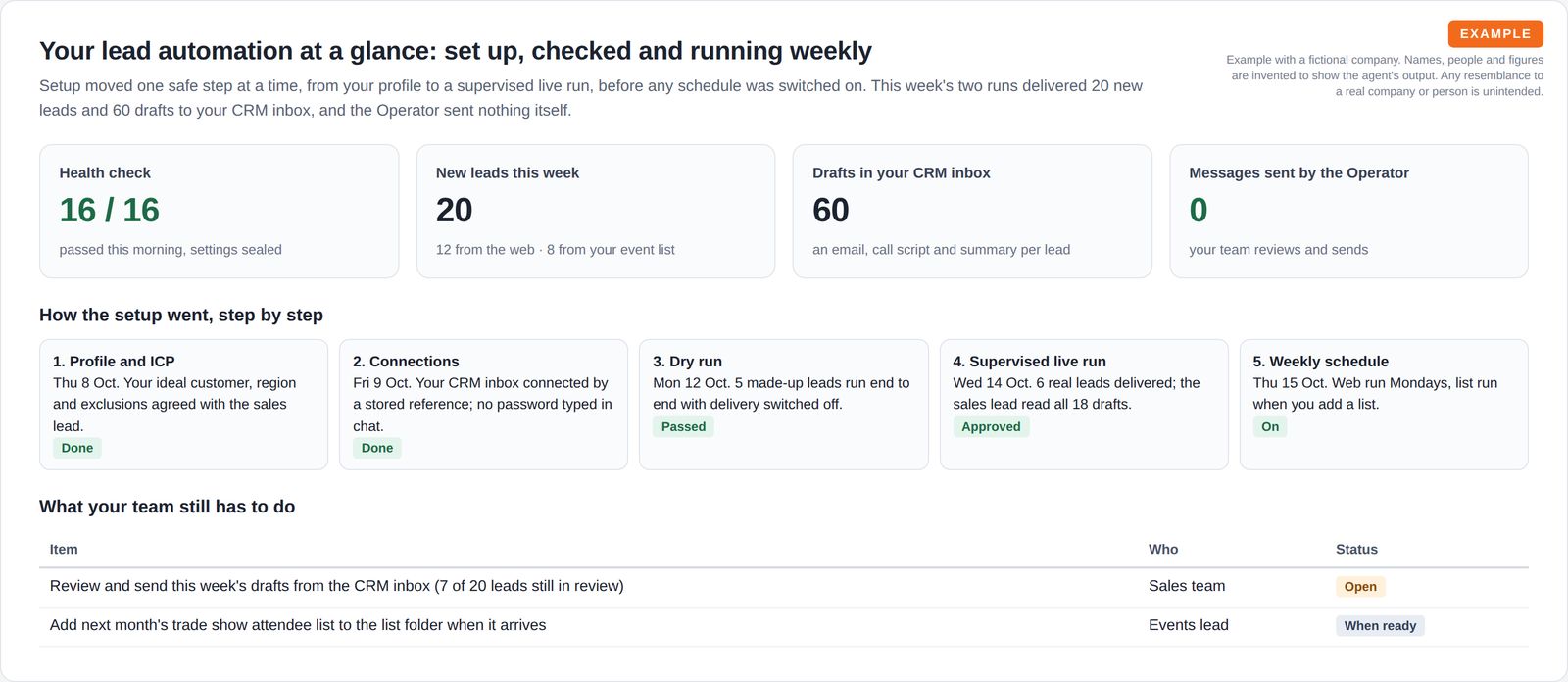Screen dimensions: 1568x682
Task: Click '12 from the web · 8 from your event list'
Action: [556, 250]
